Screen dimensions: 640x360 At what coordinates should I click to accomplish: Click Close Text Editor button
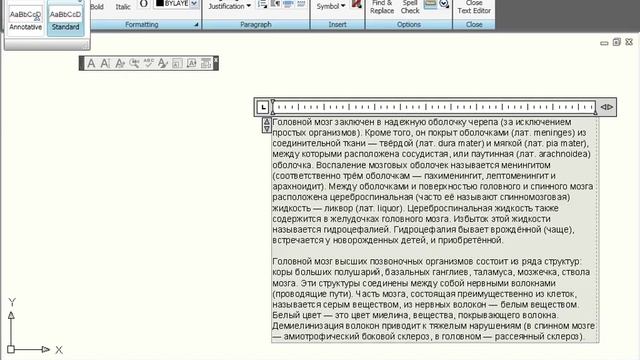(474, 7)
